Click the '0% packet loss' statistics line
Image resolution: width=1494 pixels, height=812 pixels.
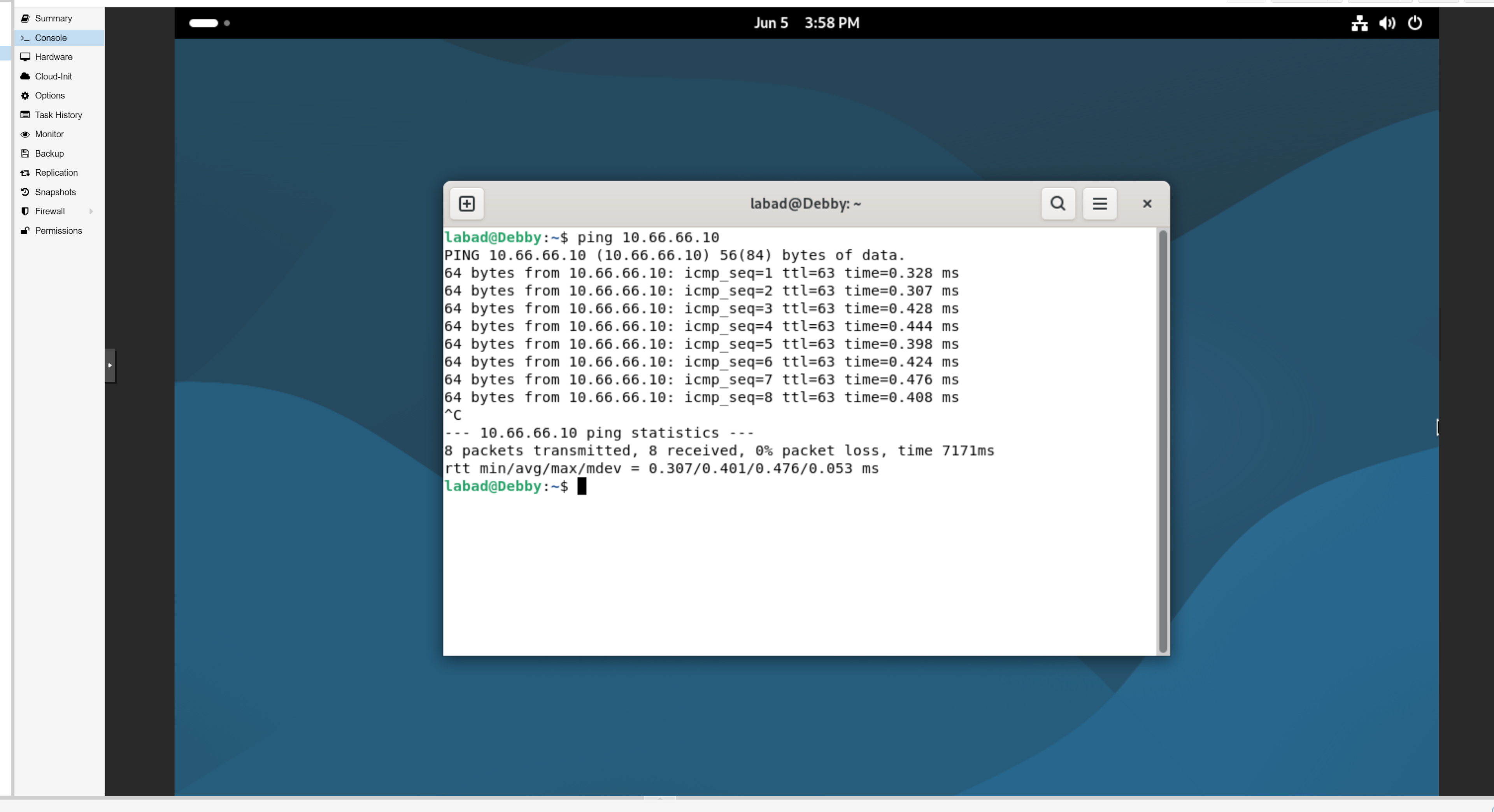point(719,451)
